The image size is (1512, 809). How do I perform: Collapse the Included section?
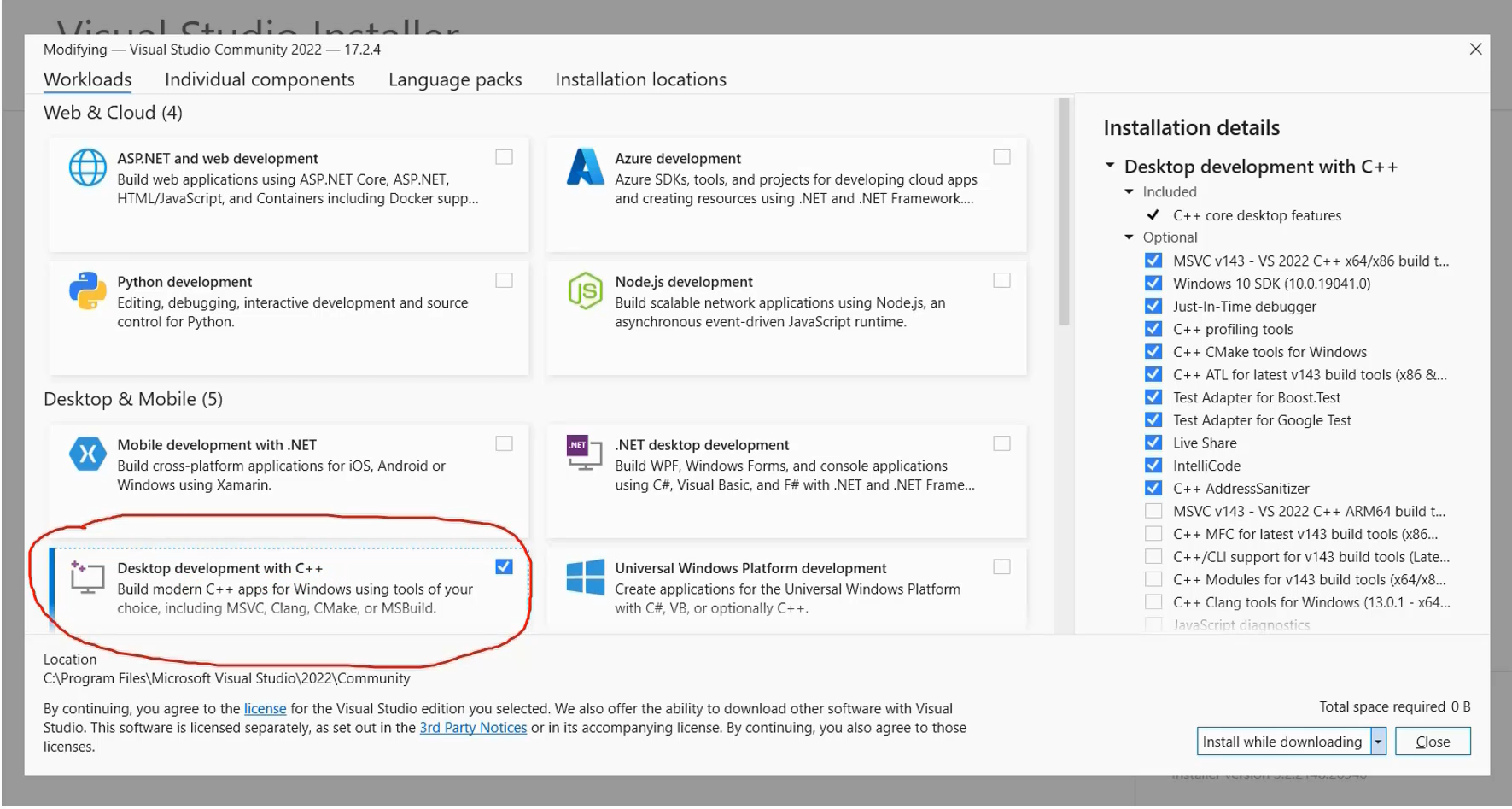click(x=1130, y=191)
